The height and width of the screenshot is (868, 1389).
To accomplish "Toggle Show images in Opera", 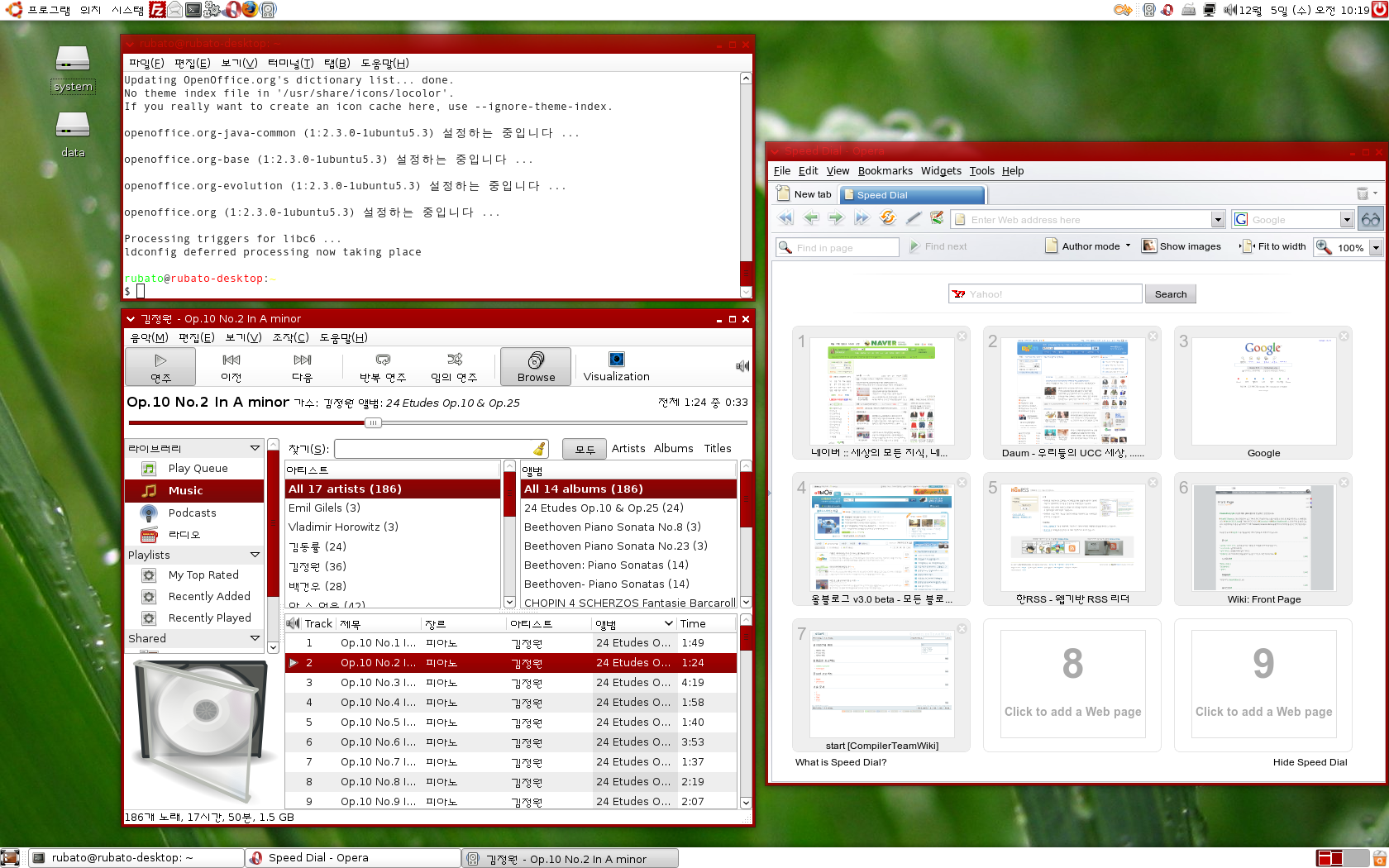I will (x=1181, y=246).
